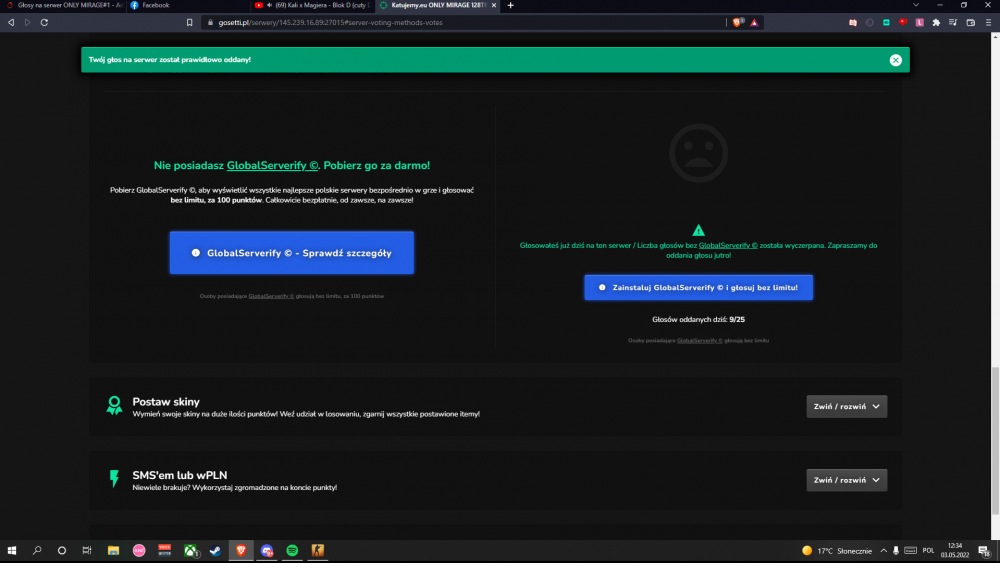Open Brave Shields lion icon
Screen dimensions: 1000x563
point(738,22)
